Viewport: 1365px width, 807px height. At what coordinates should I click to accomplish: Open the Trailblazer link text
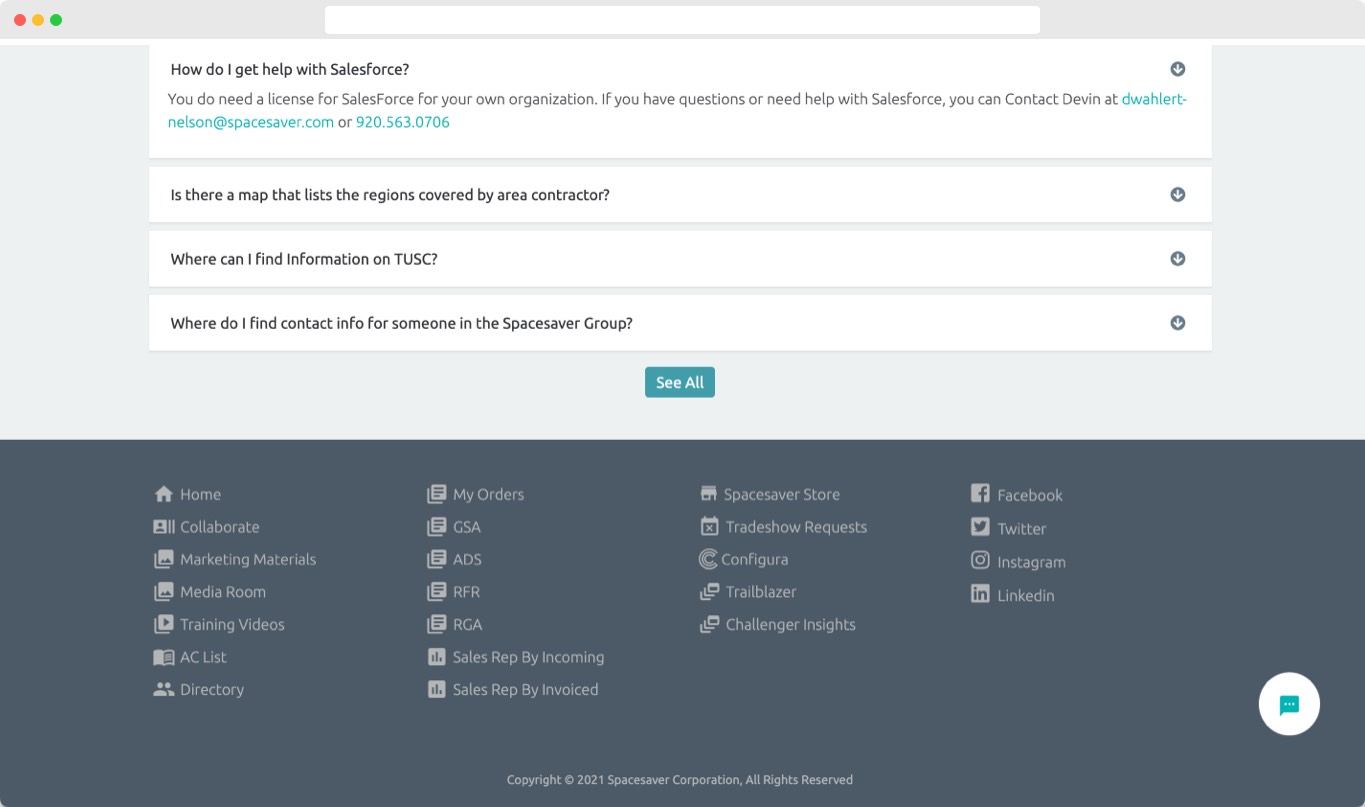coord(761,592)
